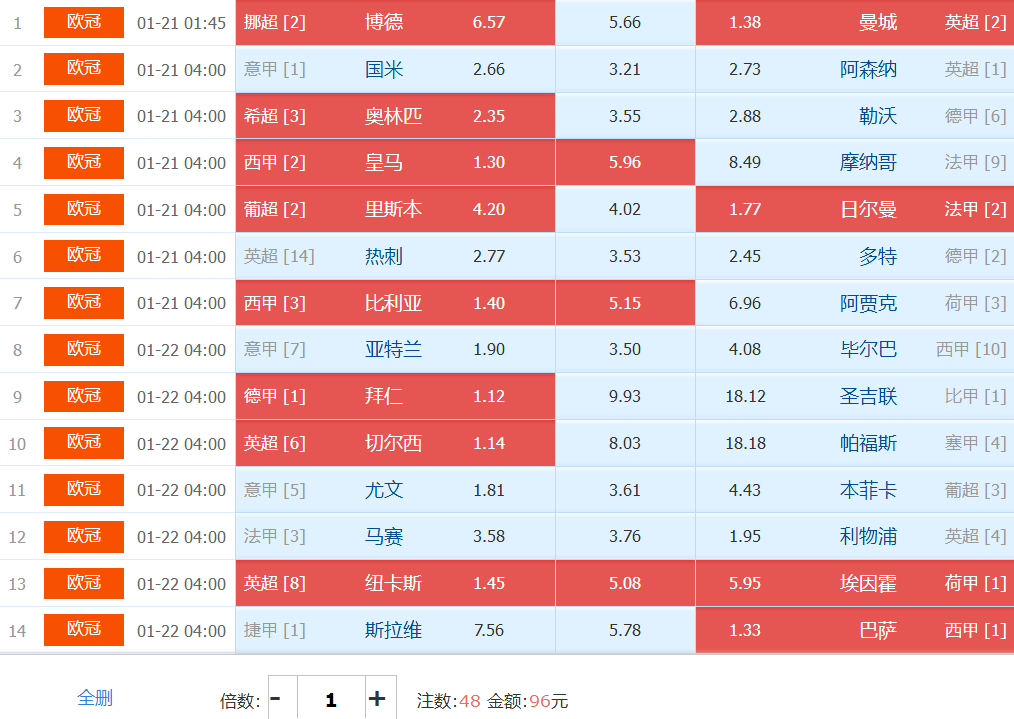
Task: Select the draw odds 5.66 for 博德 vs 曼城
Action: [x=625, y=23]
